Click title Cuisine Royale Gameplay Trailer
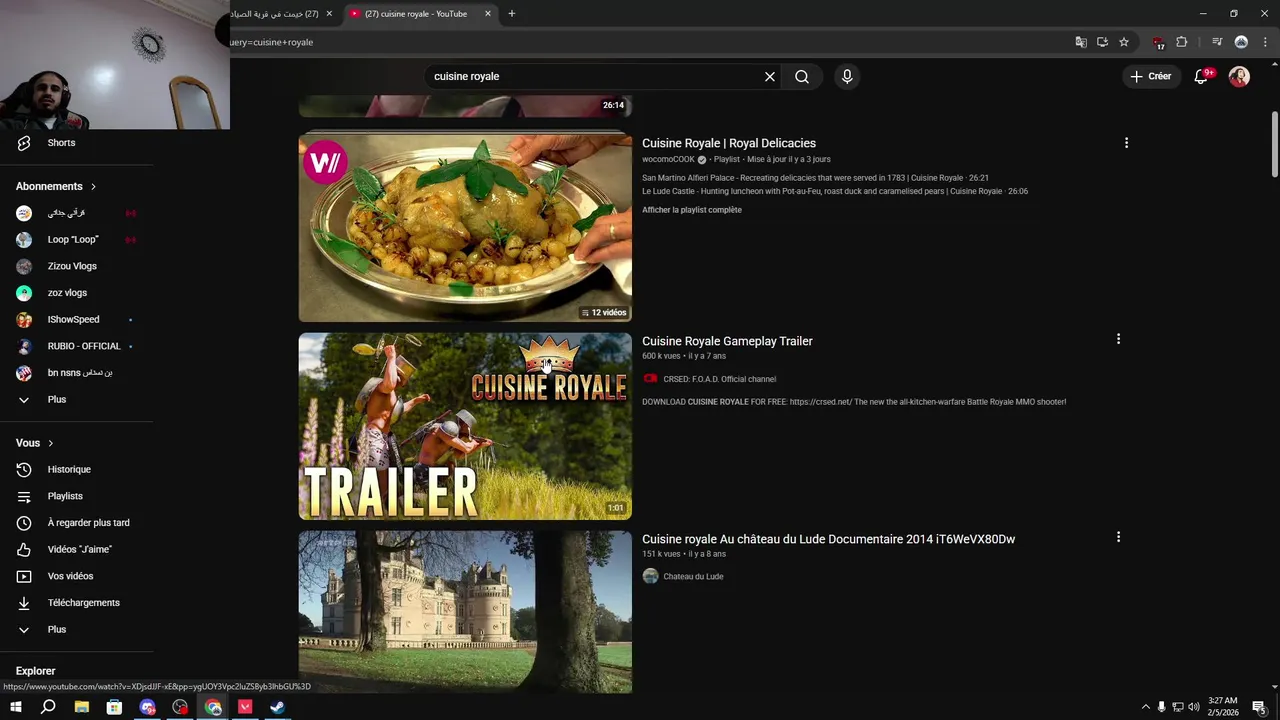Screen dimensions: 1280x720 click(727, 341)
